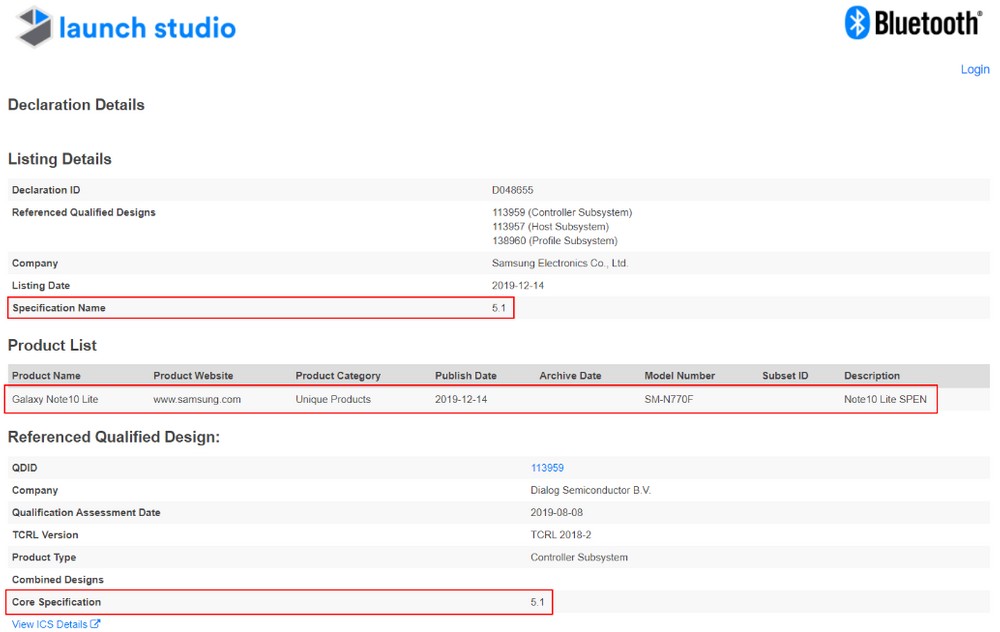
Task: Click the Publish Date column header
Action: (465, 376)
